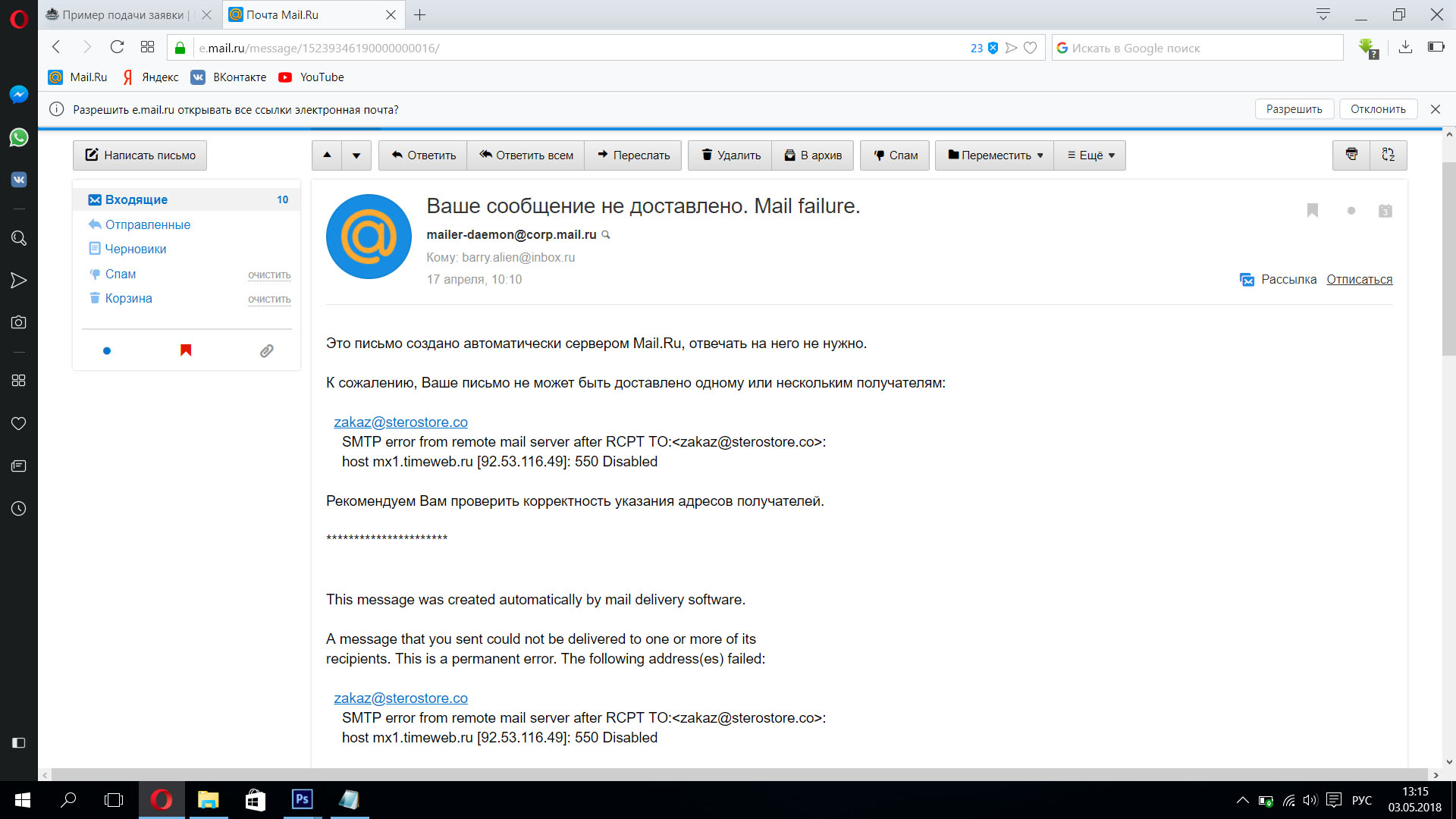Toggle the unread dot on the message
Image resolution: width=1456 pixels, height=819 pixels.
1351,211
